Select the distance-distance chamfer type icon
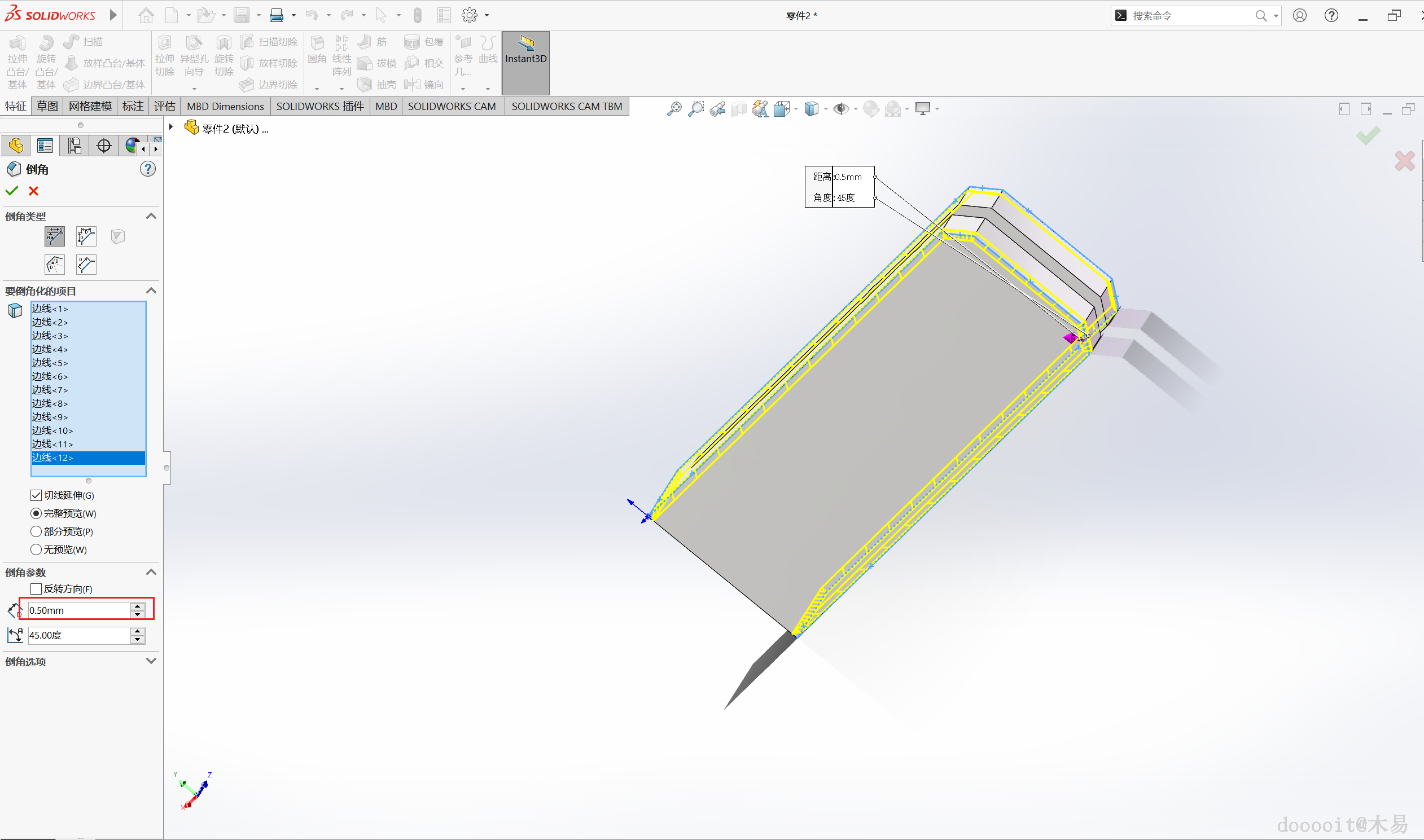 [x=86, y=236]
